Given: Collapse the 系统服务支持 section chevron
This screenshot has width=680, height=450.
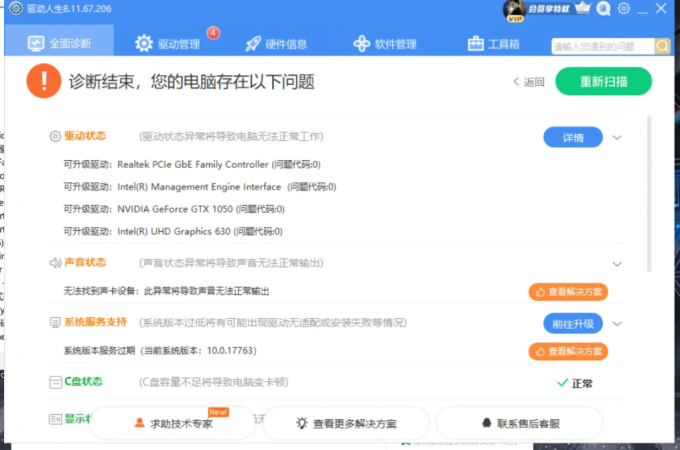Looking at the screenshot, I should (617, 323).
